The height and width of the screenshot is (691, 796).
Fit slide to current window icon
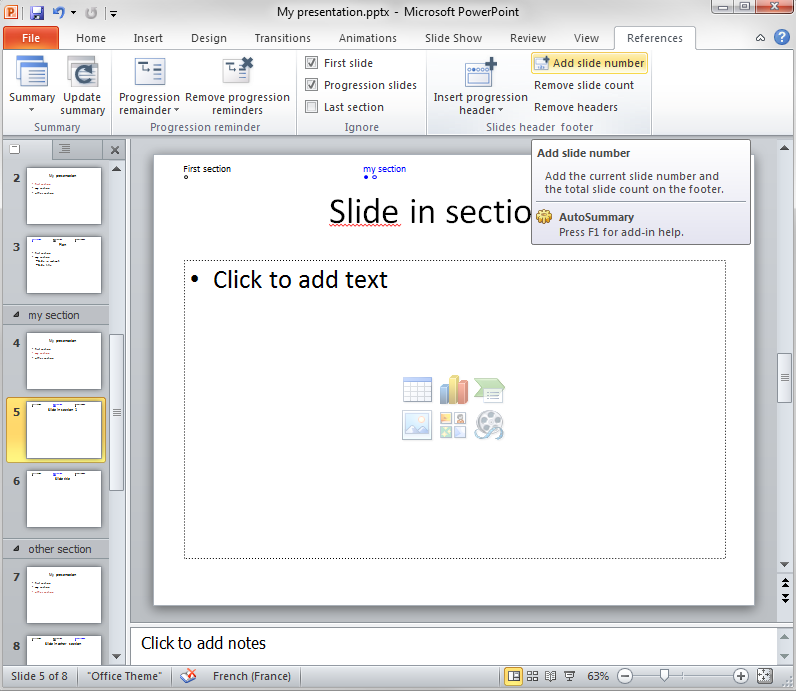(764, 676)
